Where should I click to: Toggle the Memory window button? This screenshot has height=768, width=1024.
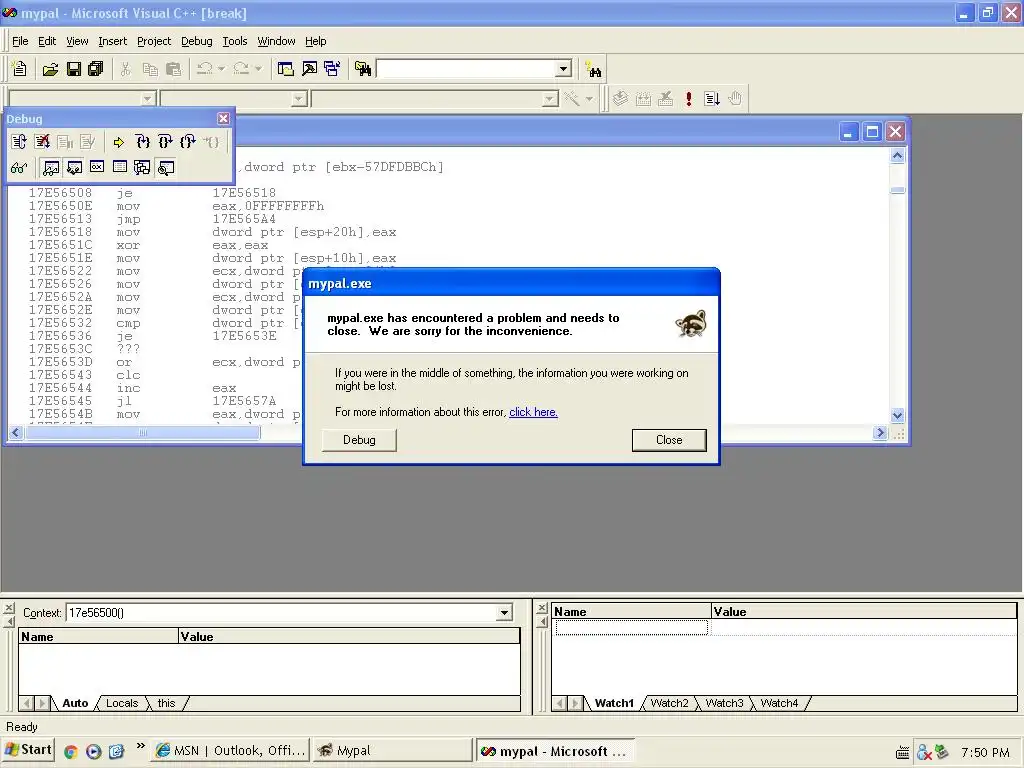coord(120,168)
